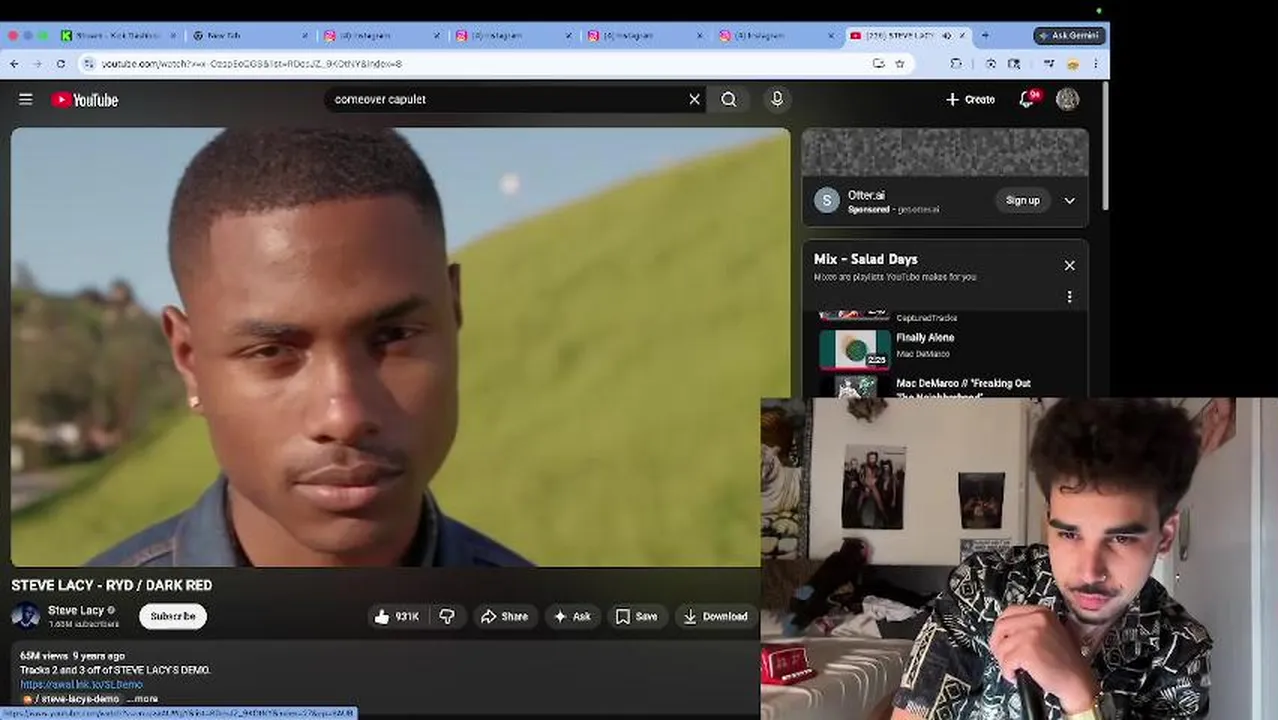Open the Mix playlist three-dot options
Viewport: 1278px width, 720px height.
pos(1070,297)
